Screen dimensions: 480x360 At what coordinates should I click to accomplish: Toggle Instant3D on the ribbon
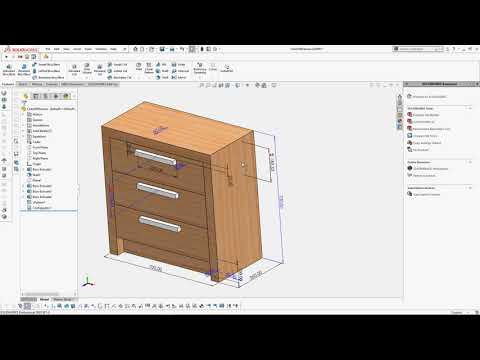(227, 68)
